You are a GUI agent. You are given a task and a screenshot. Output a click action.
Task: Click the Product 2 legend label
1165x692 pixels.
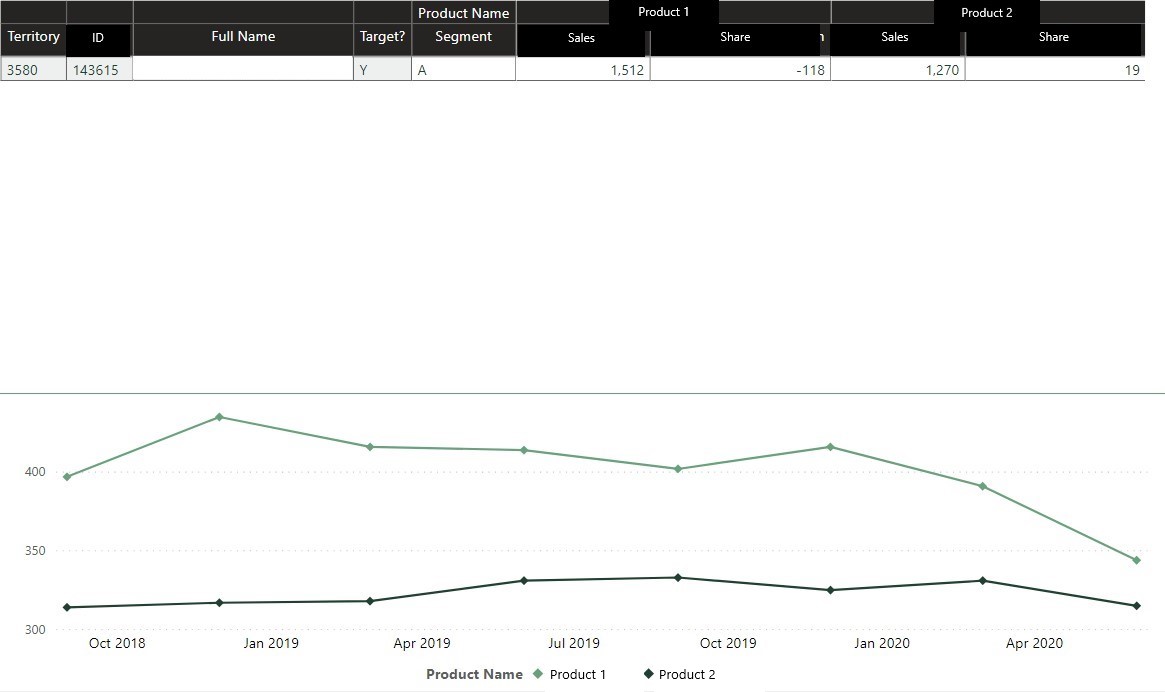pyautogui.click(x=687, y=674)
